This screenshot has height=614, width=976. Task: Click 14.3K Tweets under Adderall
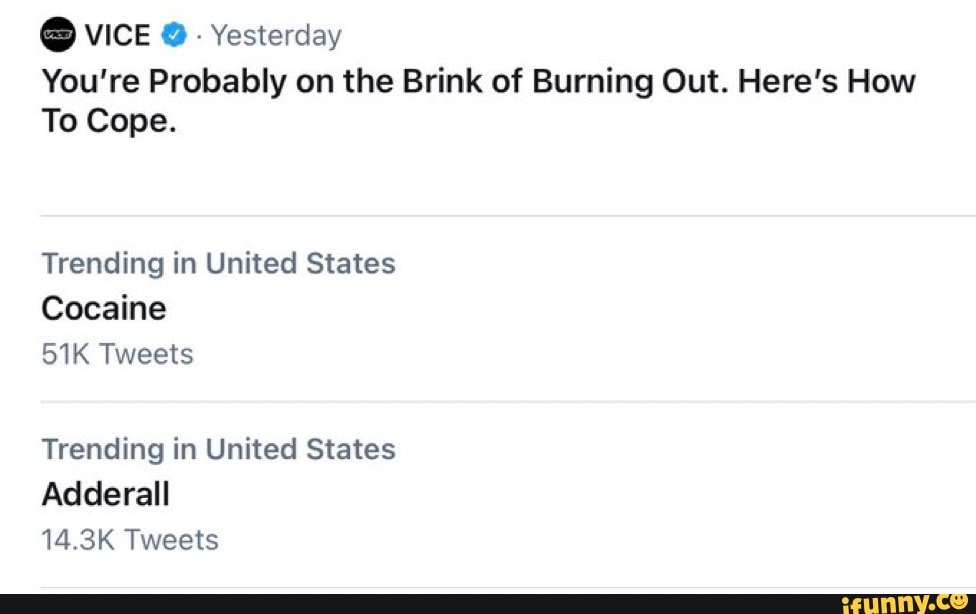click(129, 539)
